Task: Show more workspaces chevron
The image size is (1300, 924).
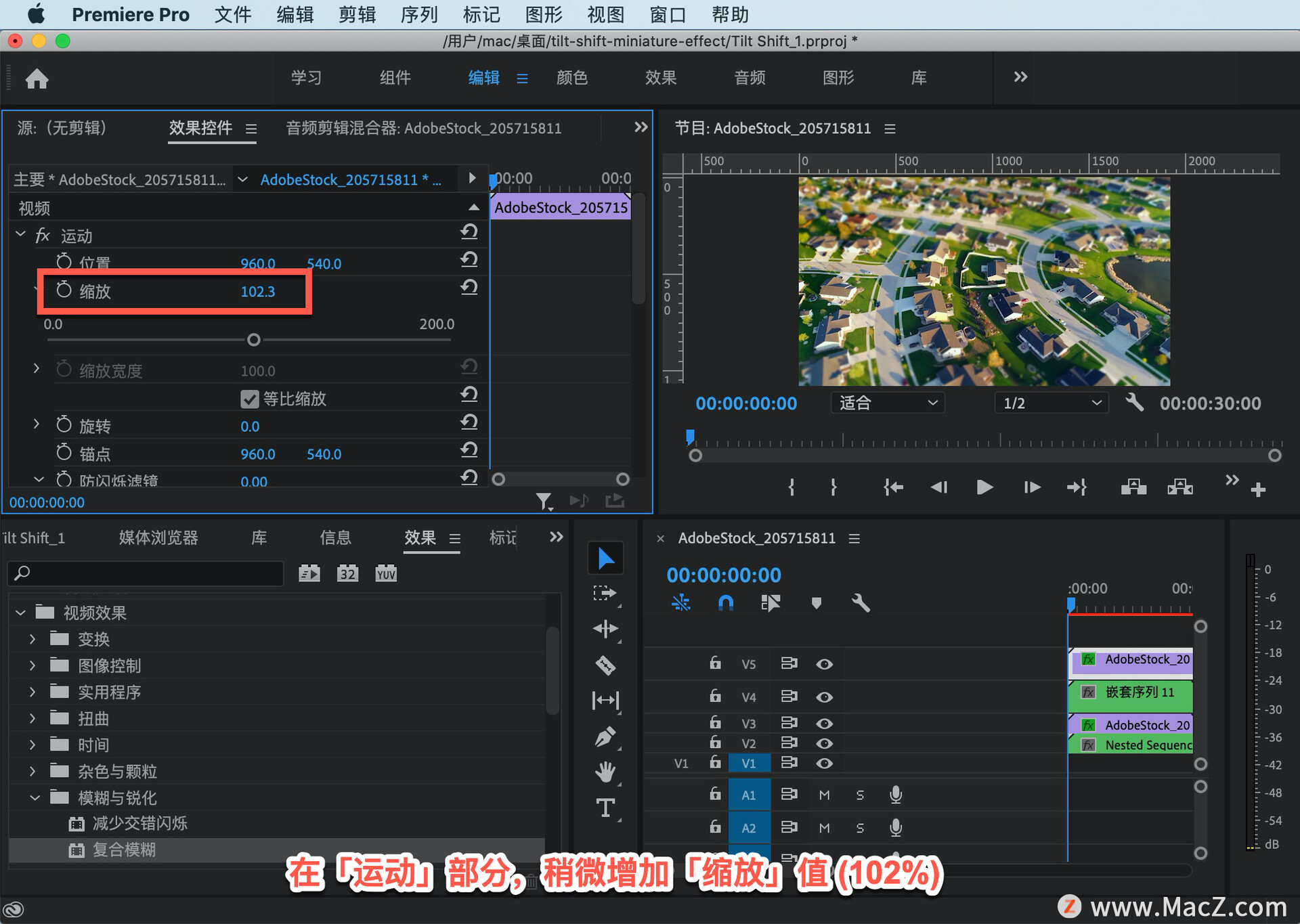Action: (1020, 77)
